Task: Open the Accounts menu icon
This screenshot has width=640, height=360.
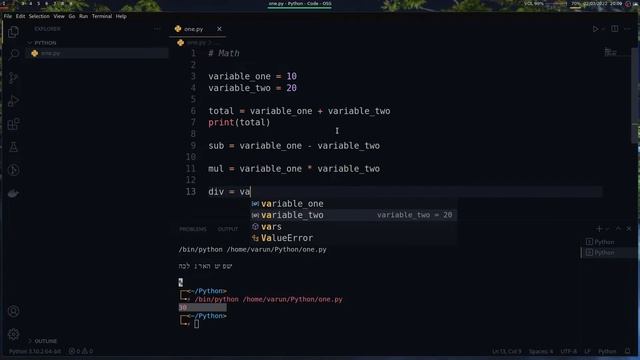Action: 13,311
